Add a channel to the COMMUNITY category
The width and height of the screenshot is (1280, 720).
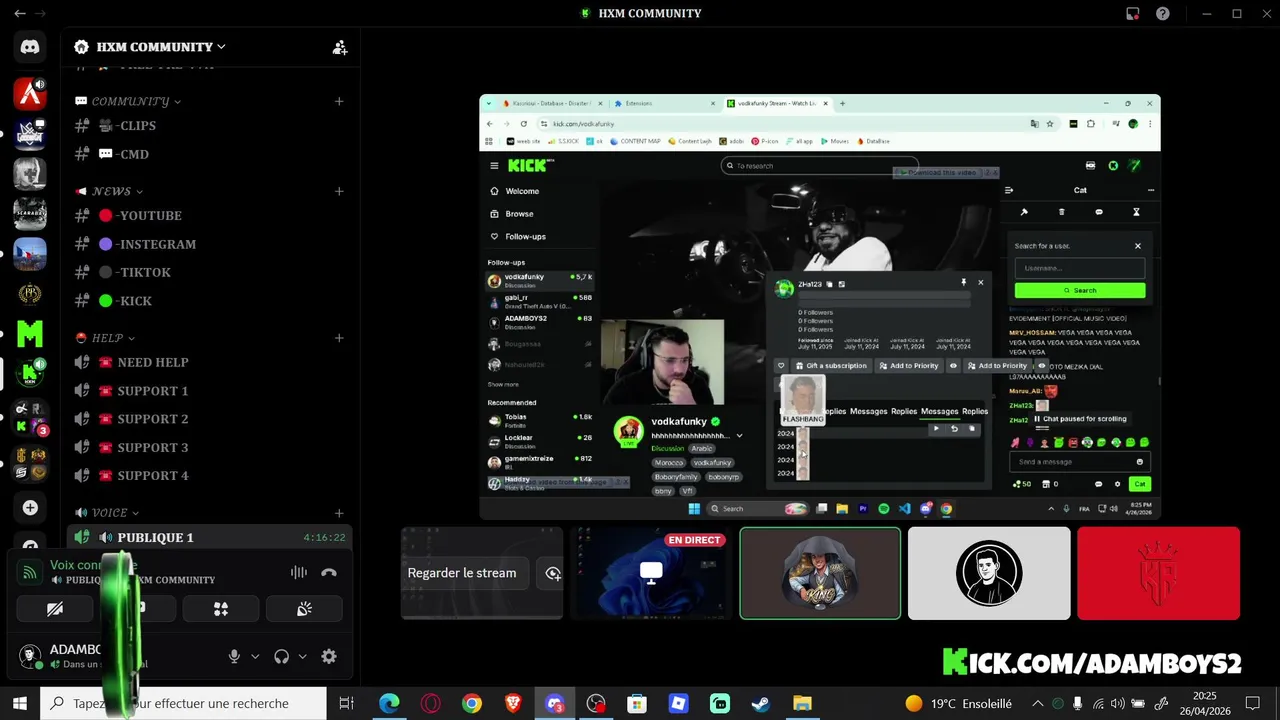339,101
